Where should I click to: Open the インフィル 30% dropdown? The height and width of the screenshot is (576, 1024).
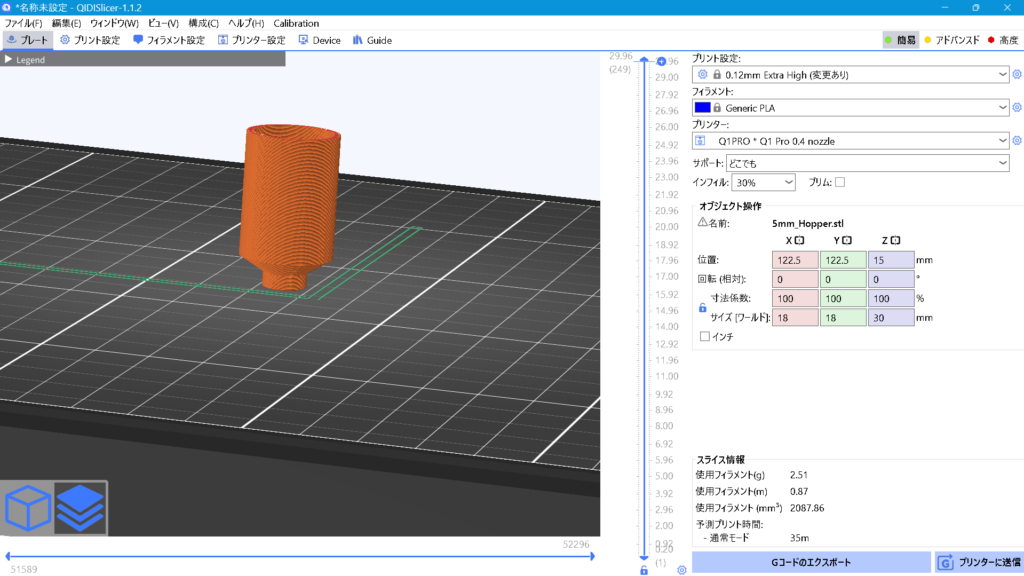pyautogui.click(x=762, y=182)
